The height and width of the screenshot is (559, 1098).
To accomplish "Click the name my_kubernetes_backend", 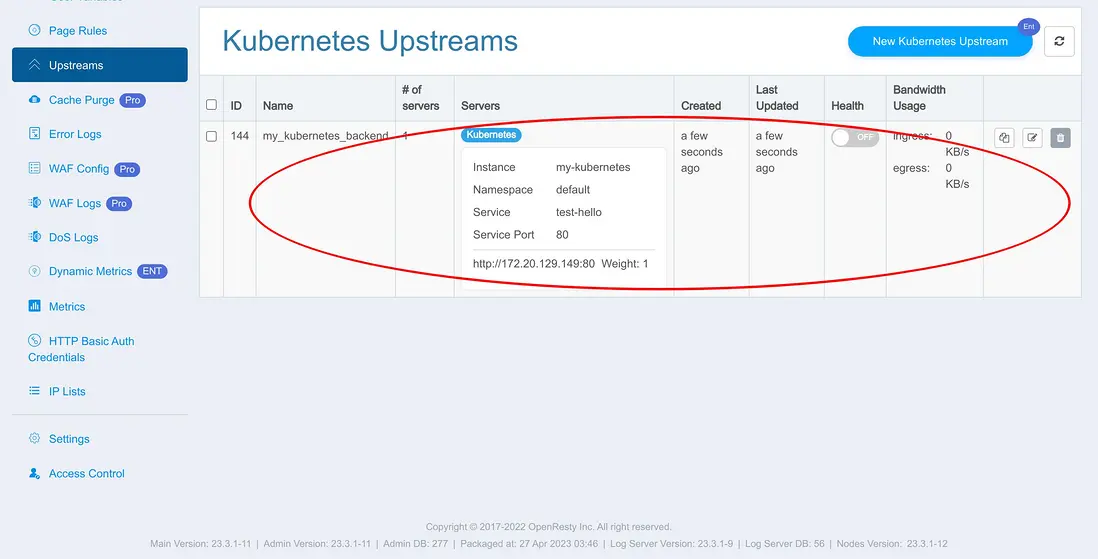I will [x=326, y=136].
